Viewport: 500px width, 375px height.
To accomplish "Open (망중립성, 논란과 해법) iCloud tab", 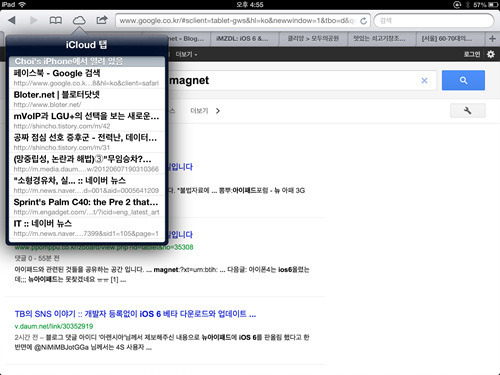I will click(x=87, y=164).
